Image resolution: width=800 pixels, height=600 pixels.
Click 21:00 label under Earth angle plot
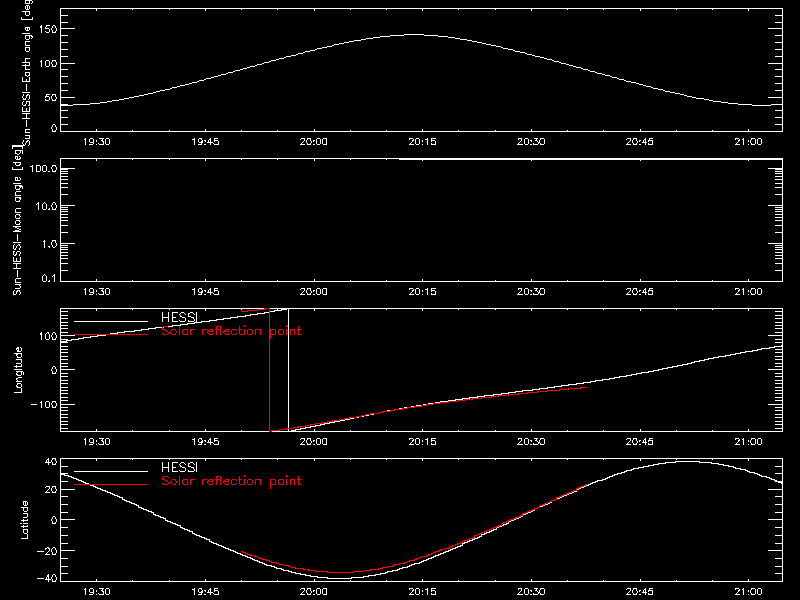pyautogui.click(x=748, y=142)
